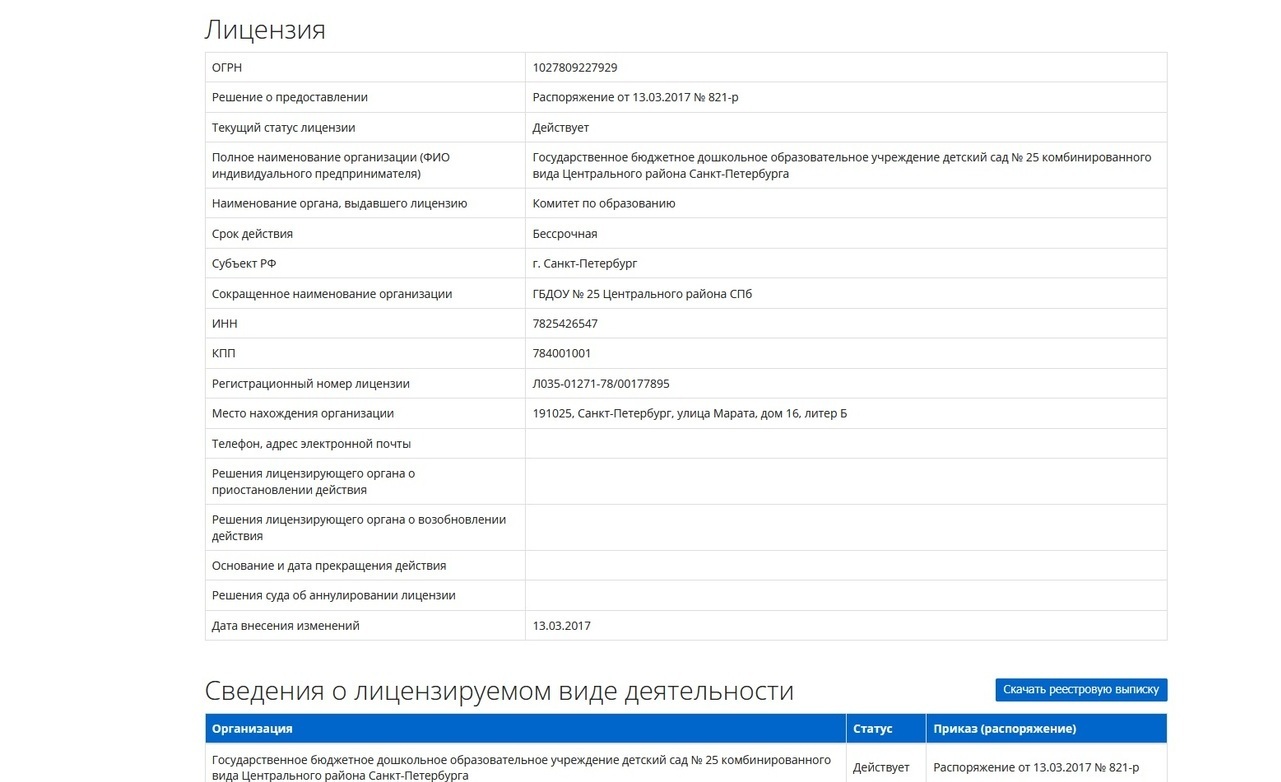
Task: Click the address cell with улица Марата
Action: coord(689,413)
